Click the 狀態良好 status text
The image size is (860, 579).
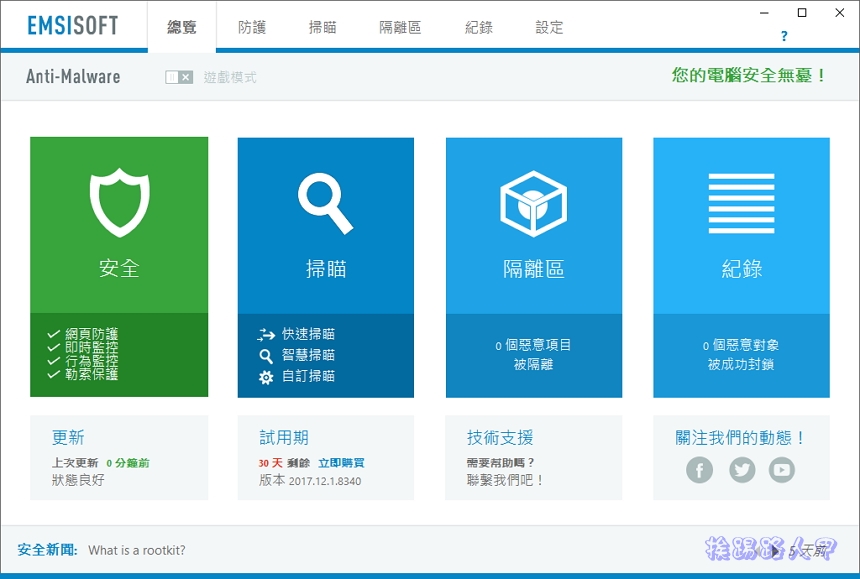pos(78,480)
